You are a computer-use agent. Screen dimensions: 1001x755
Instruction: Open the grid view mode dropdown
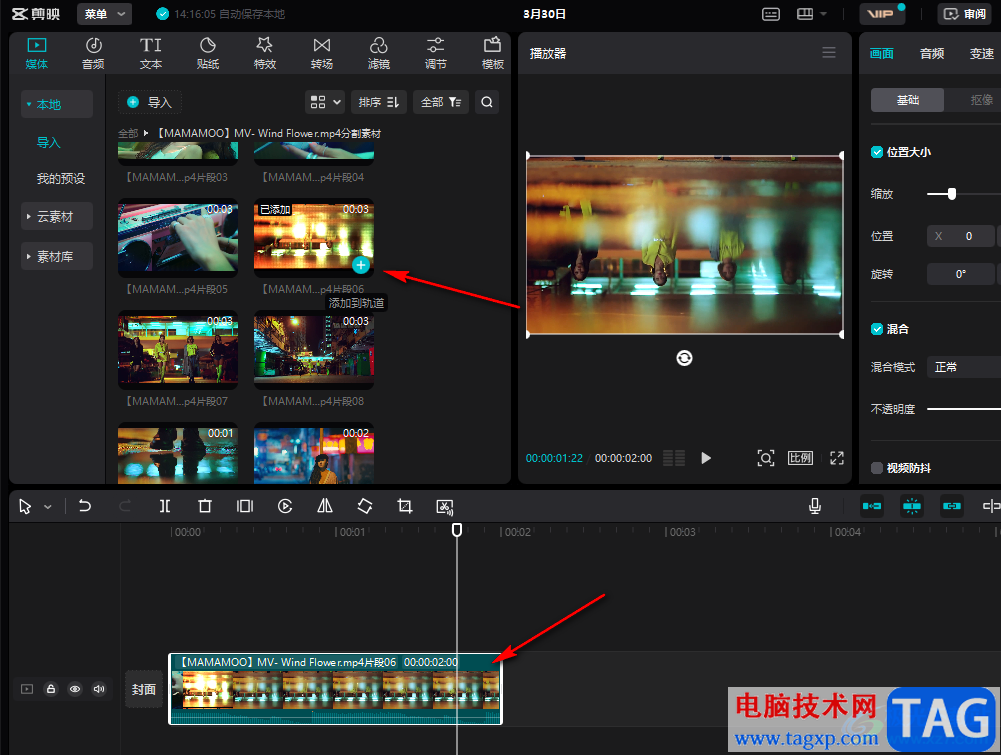[326, 102]
